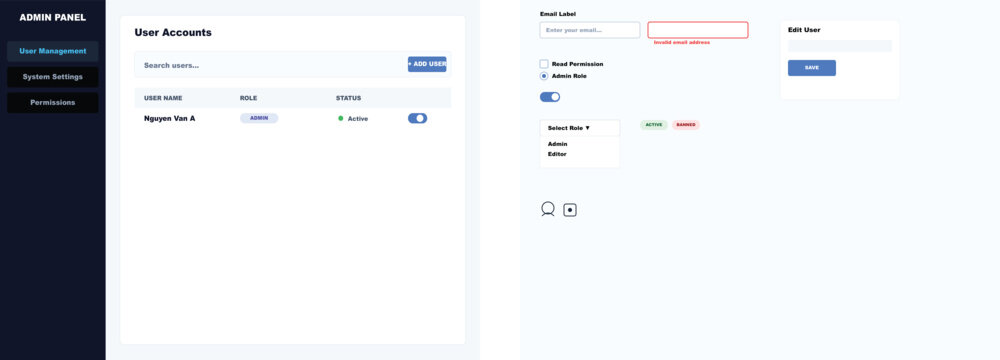Click the Add User button
Viewport: 1000px width, 360px height.
(427, 64)
